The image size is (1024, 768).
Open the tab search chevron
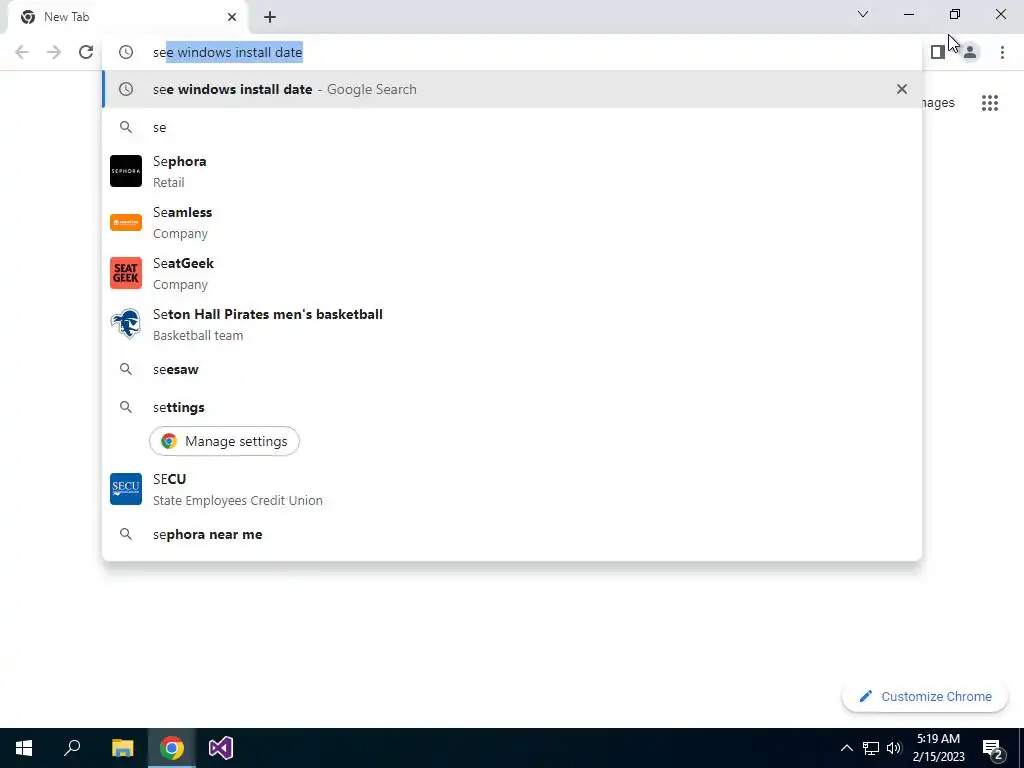tap(863, 14)
